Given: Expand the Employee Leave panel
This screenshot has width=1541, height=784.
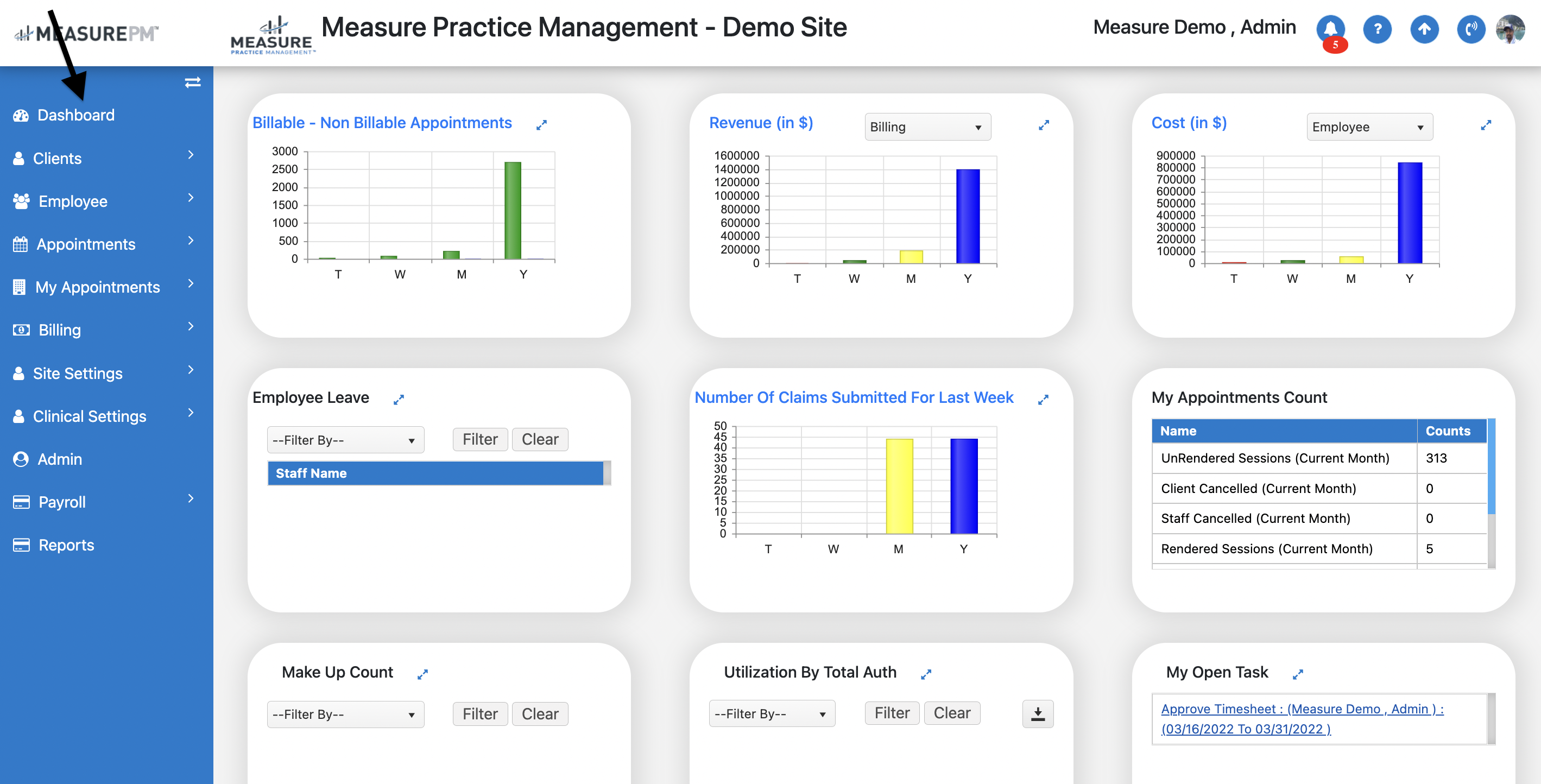Looking at the screenshot, I should pos(399,400).
